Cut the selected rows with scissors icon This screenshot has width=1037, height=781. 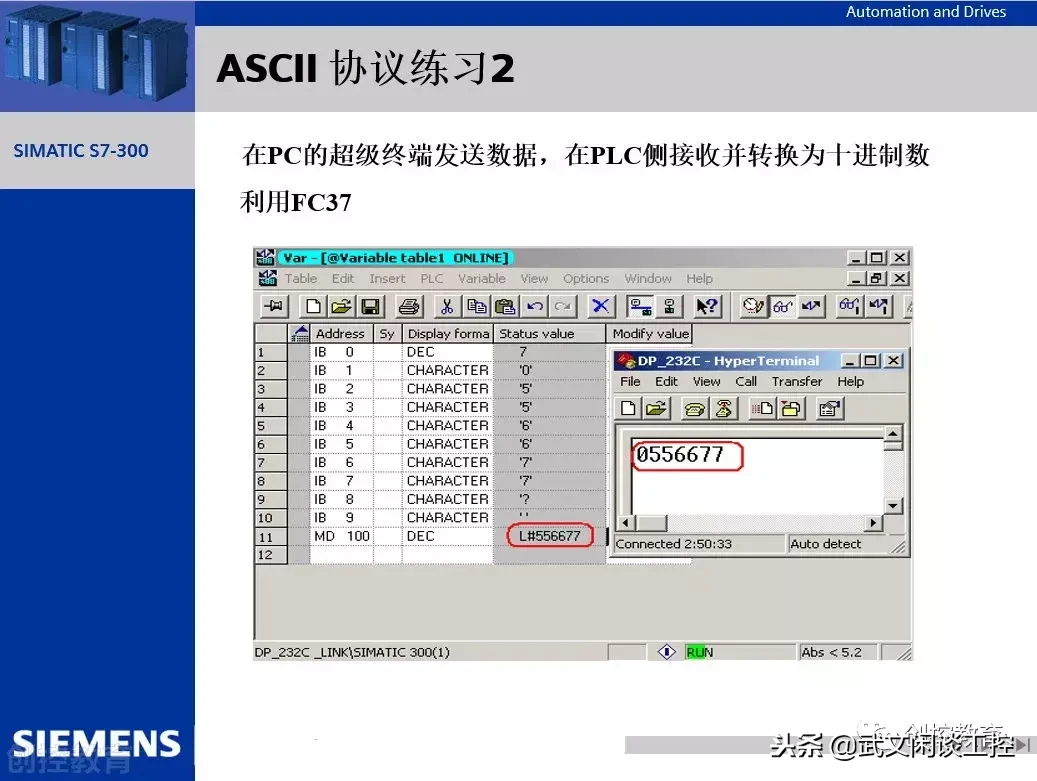[x=447, y=306]
